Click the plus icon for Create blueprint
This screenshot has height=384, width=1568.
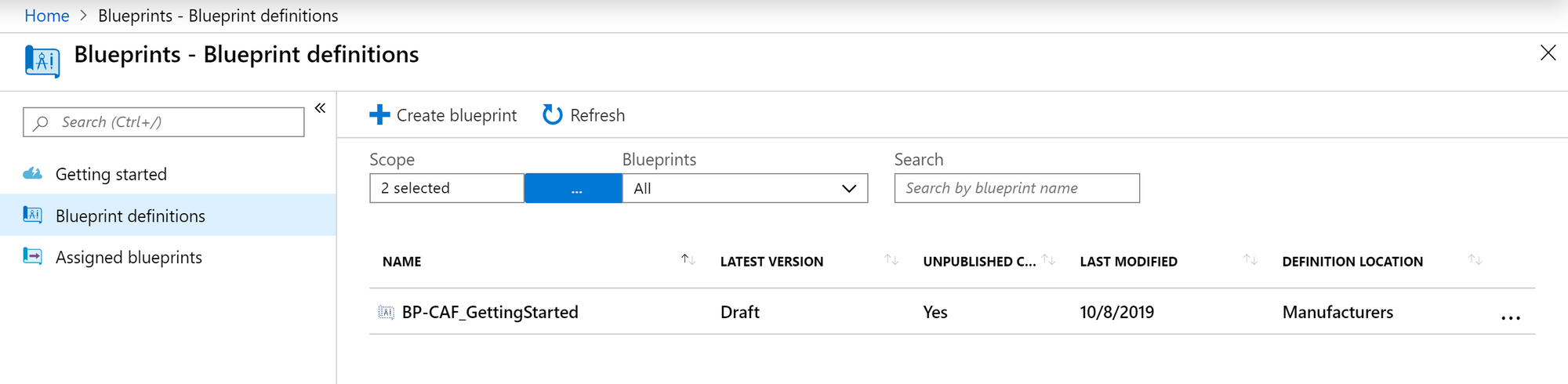pyautogui.click(x=379, y=115)
